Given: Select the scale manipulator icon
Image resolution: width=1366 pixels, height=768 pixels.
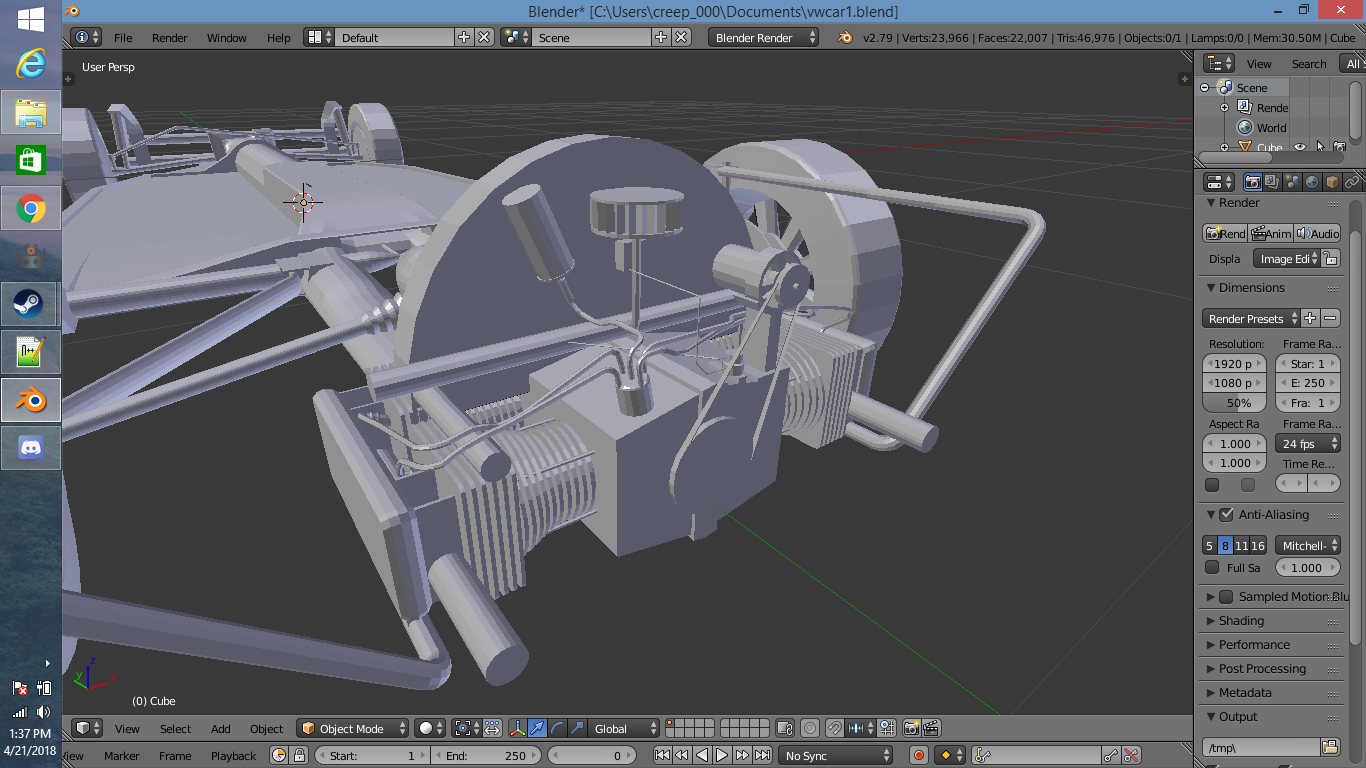Looking at the screenshot, I should 576,728.
